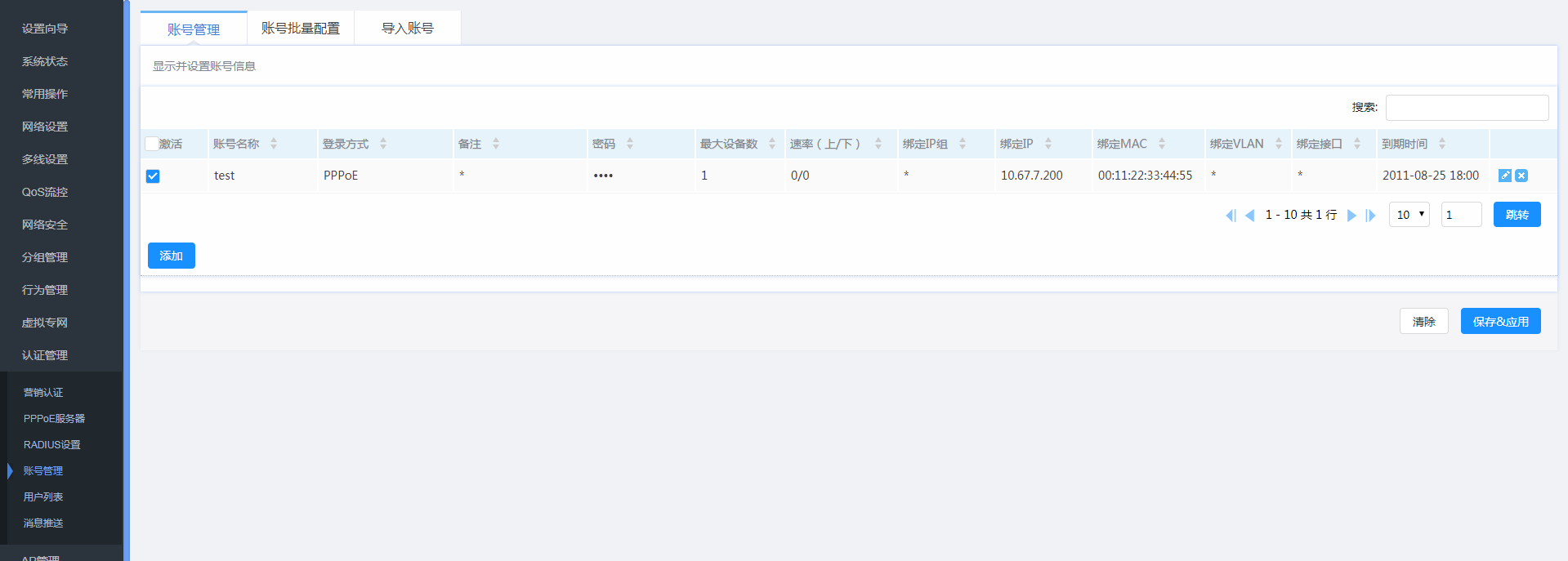Go to the last page arrow
The width and height of the screenshot is (1568, 561).
pos(1370,216)
